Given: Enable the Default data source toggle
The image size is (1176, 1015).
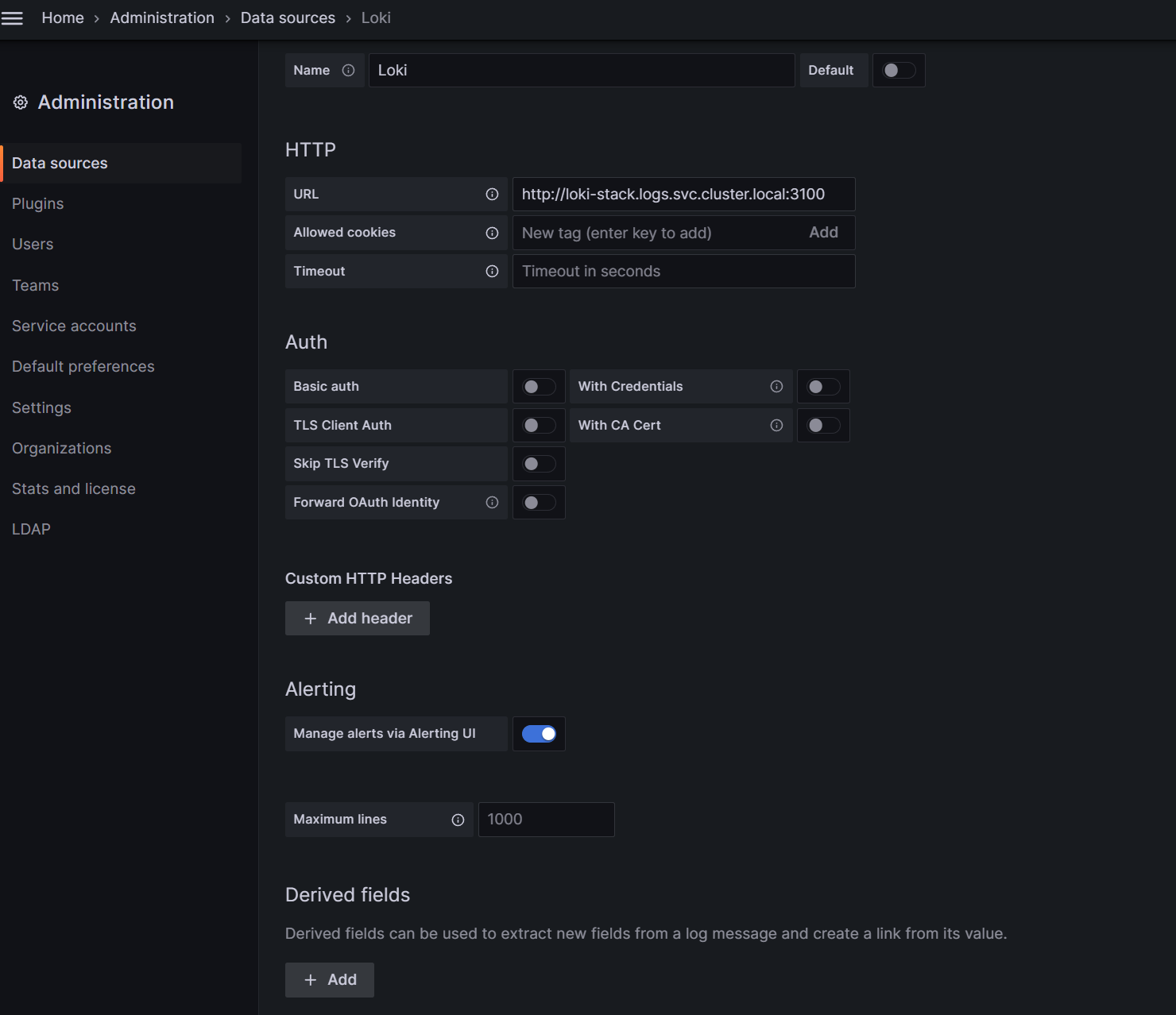Looking at the screenshot, I should (899, 71).
